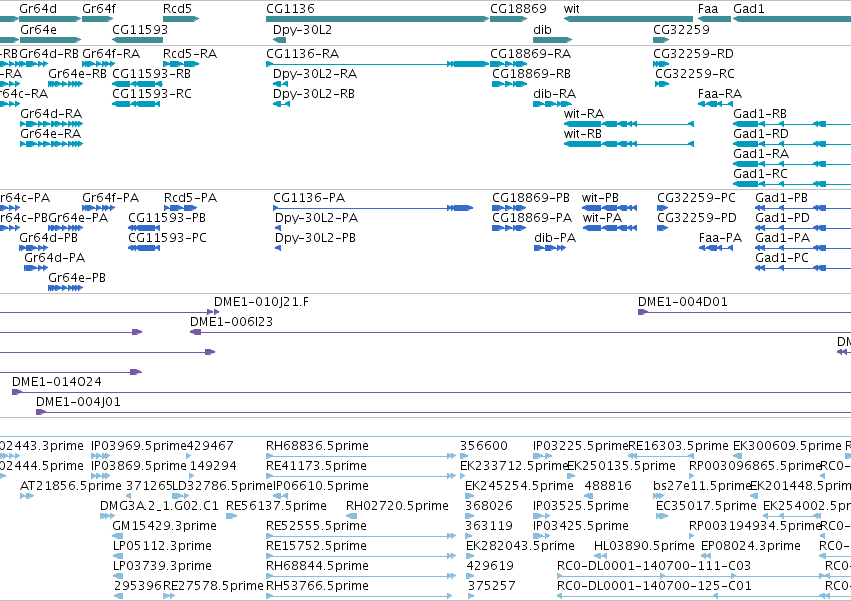The width and height of the screenshot is (851, 601).
Task: Click BAC clone DME1-004D01
Action: tap(683, 302)
